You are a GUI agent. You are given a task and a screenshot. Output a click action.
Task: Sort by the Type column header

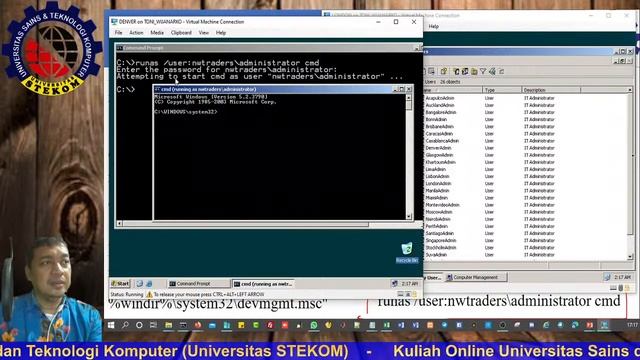(x=502, y=90)
